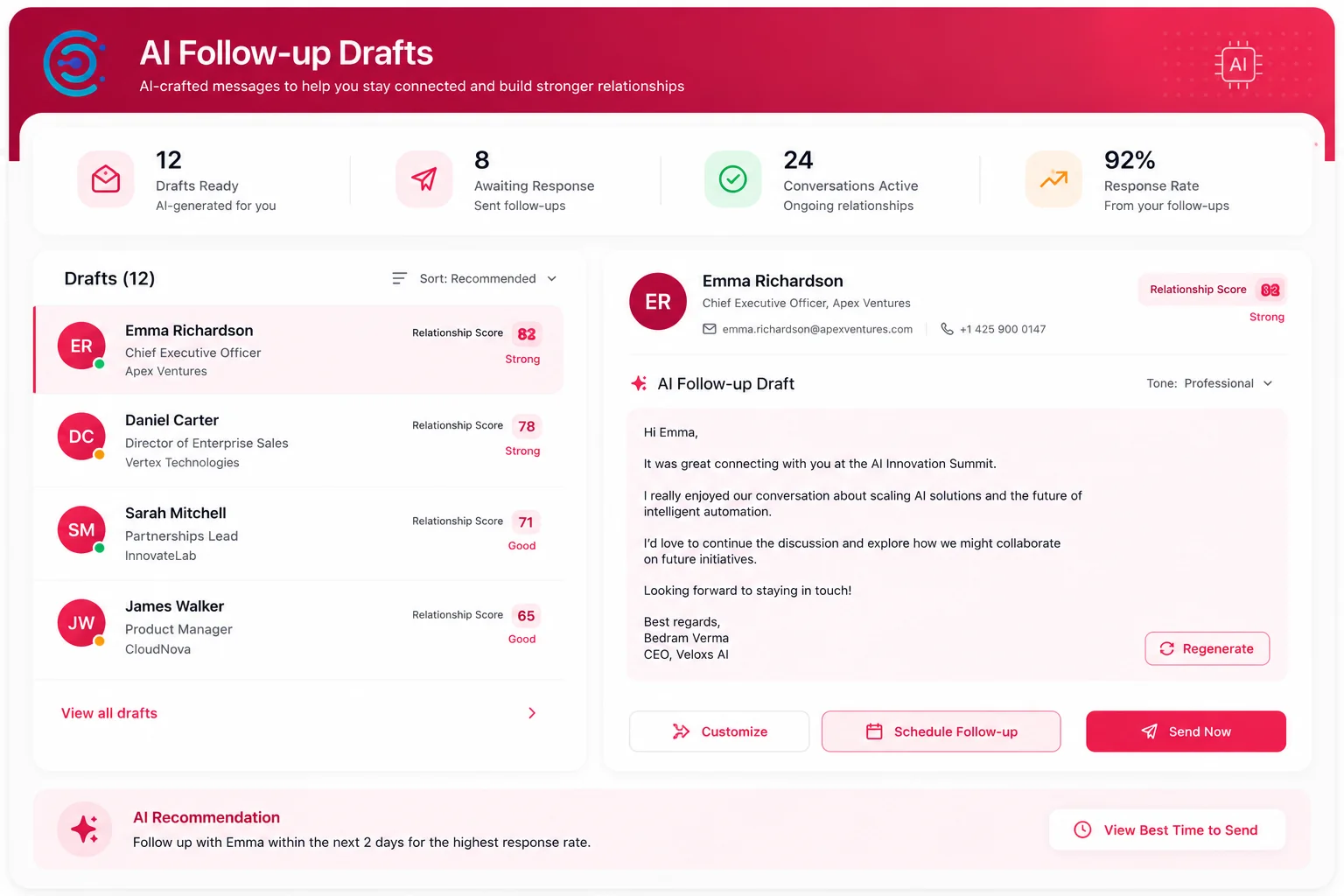Click the 'Conversations Active' label
This screenshot has height=896, width=1344.
tap(850, 185)
